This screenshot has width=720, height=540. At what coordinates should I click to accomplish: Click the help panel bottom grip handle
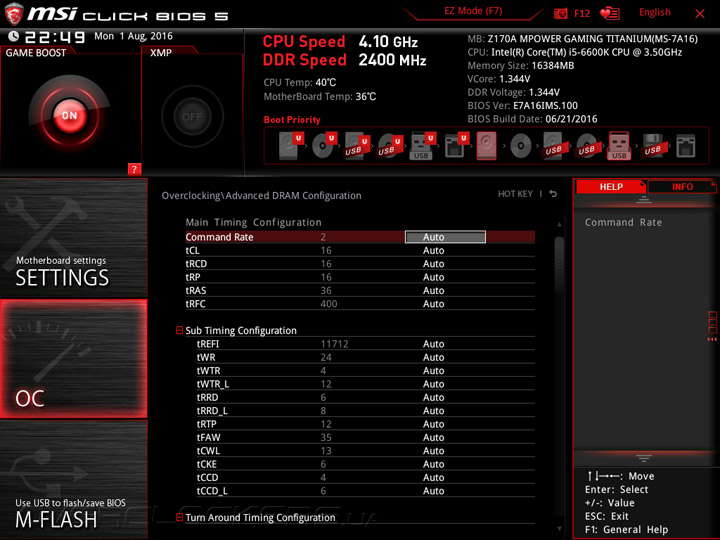click(643, 458)
